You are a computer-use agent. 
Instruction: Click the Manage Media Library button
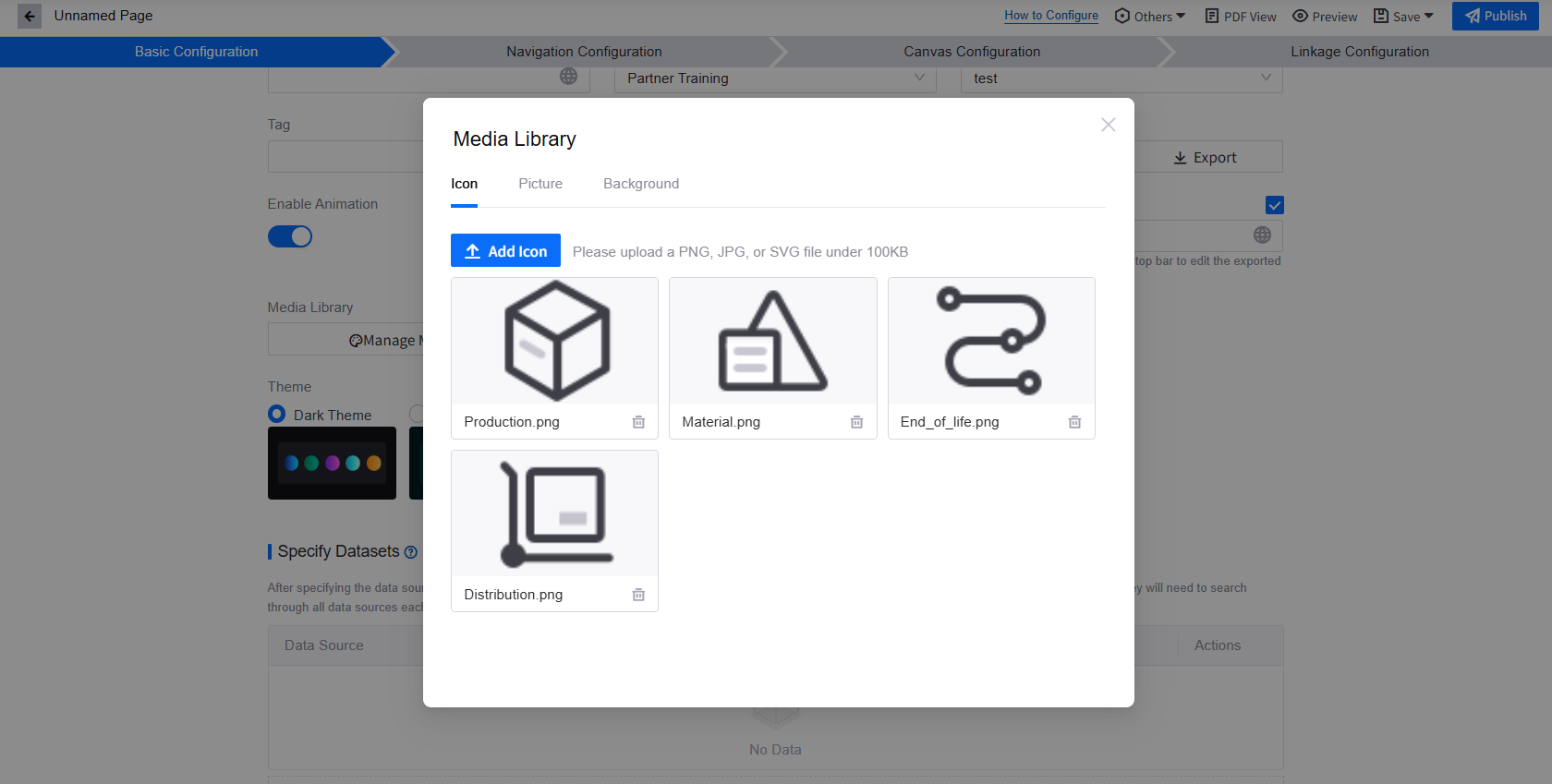pyautogui.click(x=346, y=340)
